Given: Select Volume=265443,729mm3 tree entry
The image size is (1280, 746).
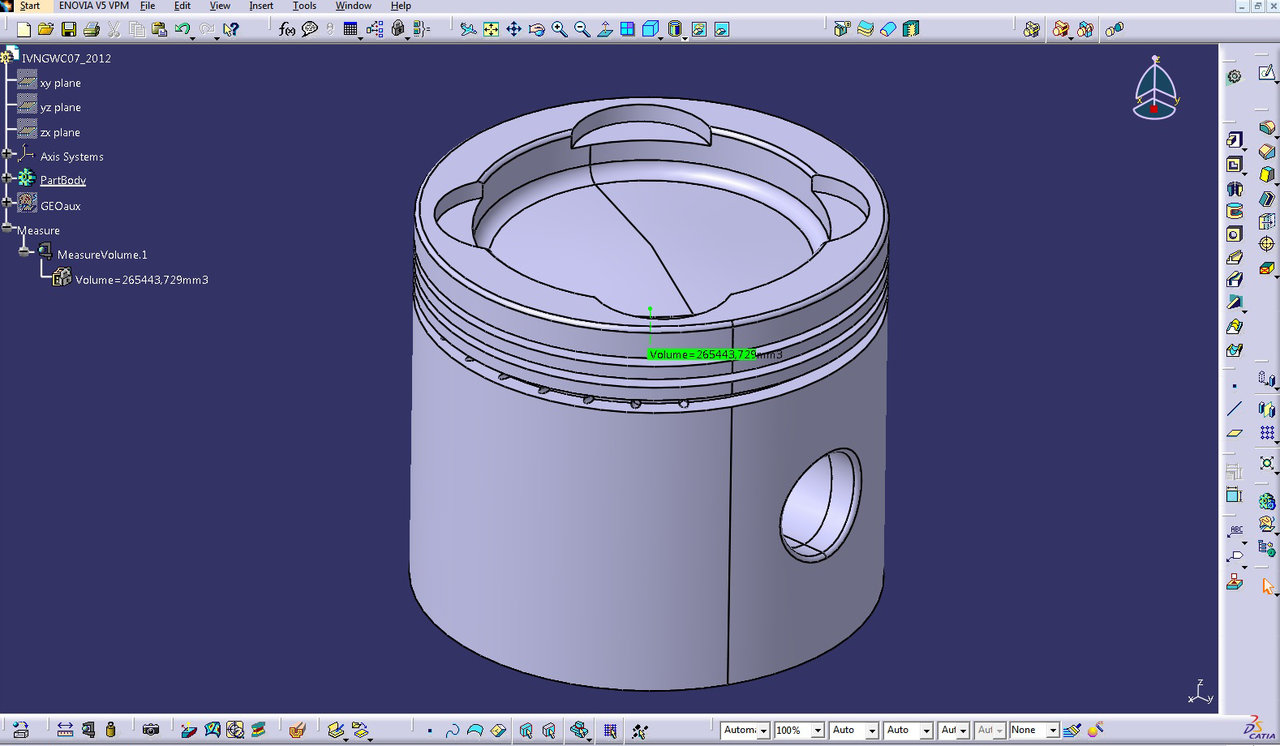Looking at the screenshot, I should tap(141, 280).
